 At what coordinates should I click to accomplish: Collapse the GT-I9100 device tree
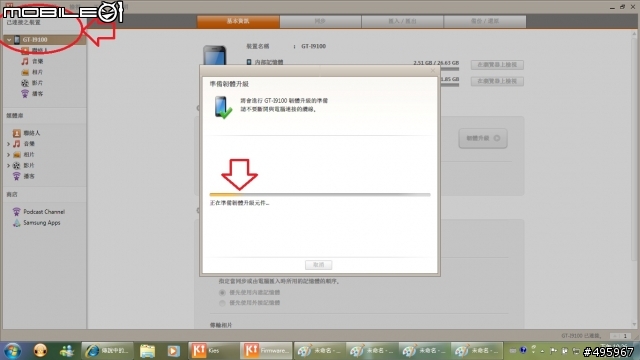tap(9, 40)
